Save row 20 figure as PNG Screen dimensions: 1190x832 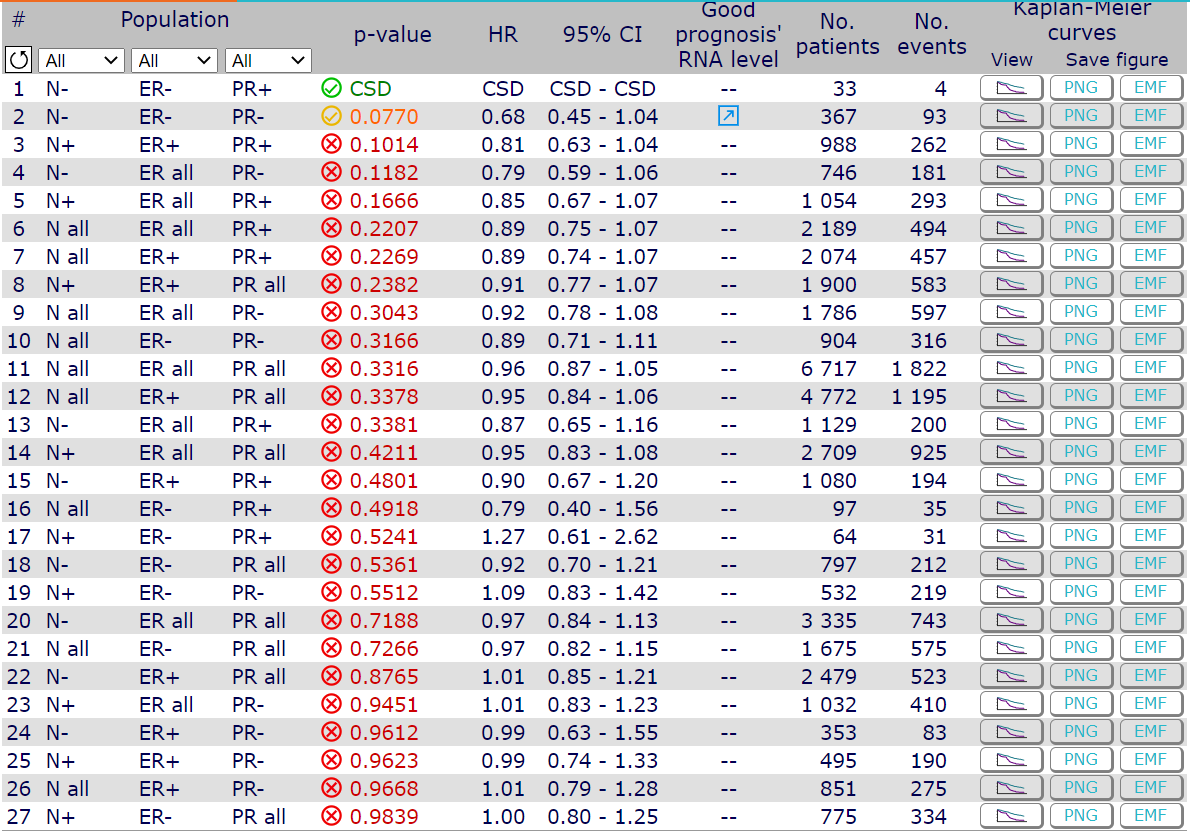tap(1081, 620)
